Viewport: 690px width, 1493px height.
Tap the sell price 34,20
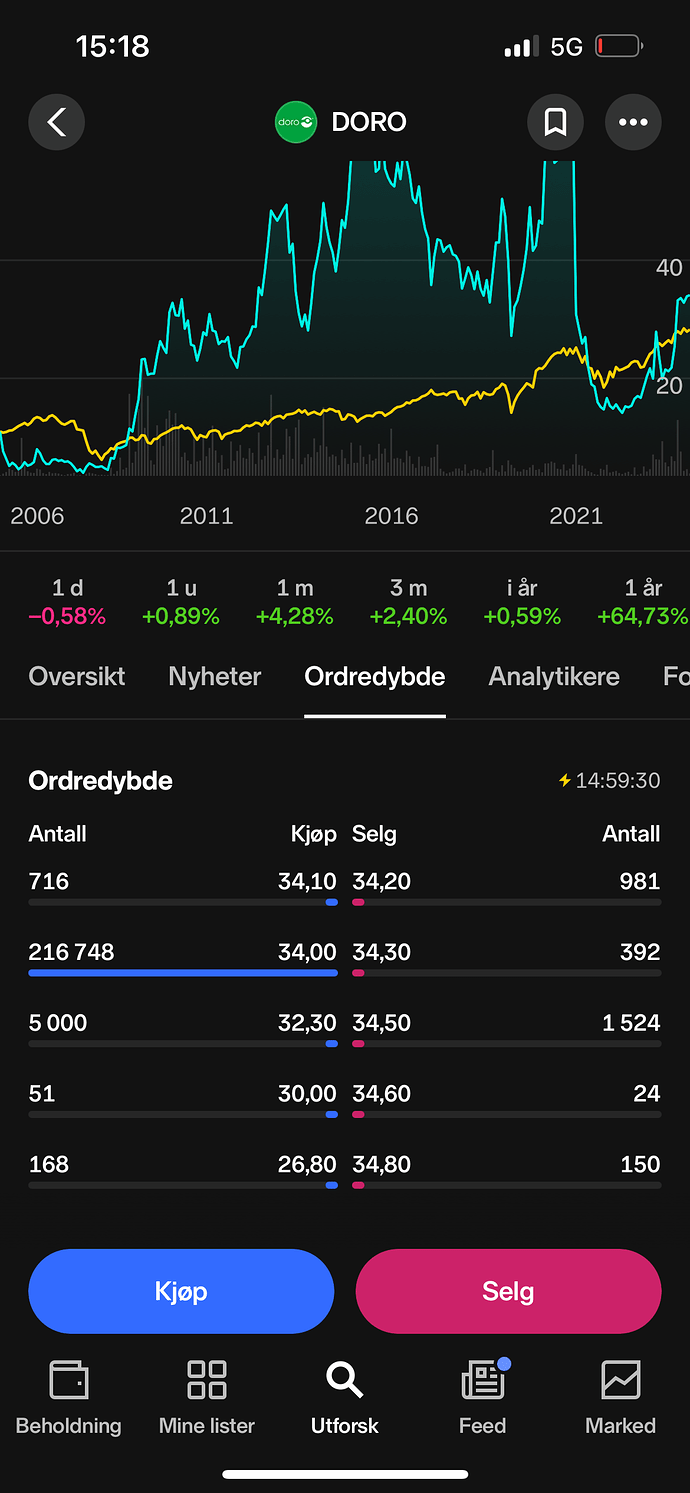[382, 882]
